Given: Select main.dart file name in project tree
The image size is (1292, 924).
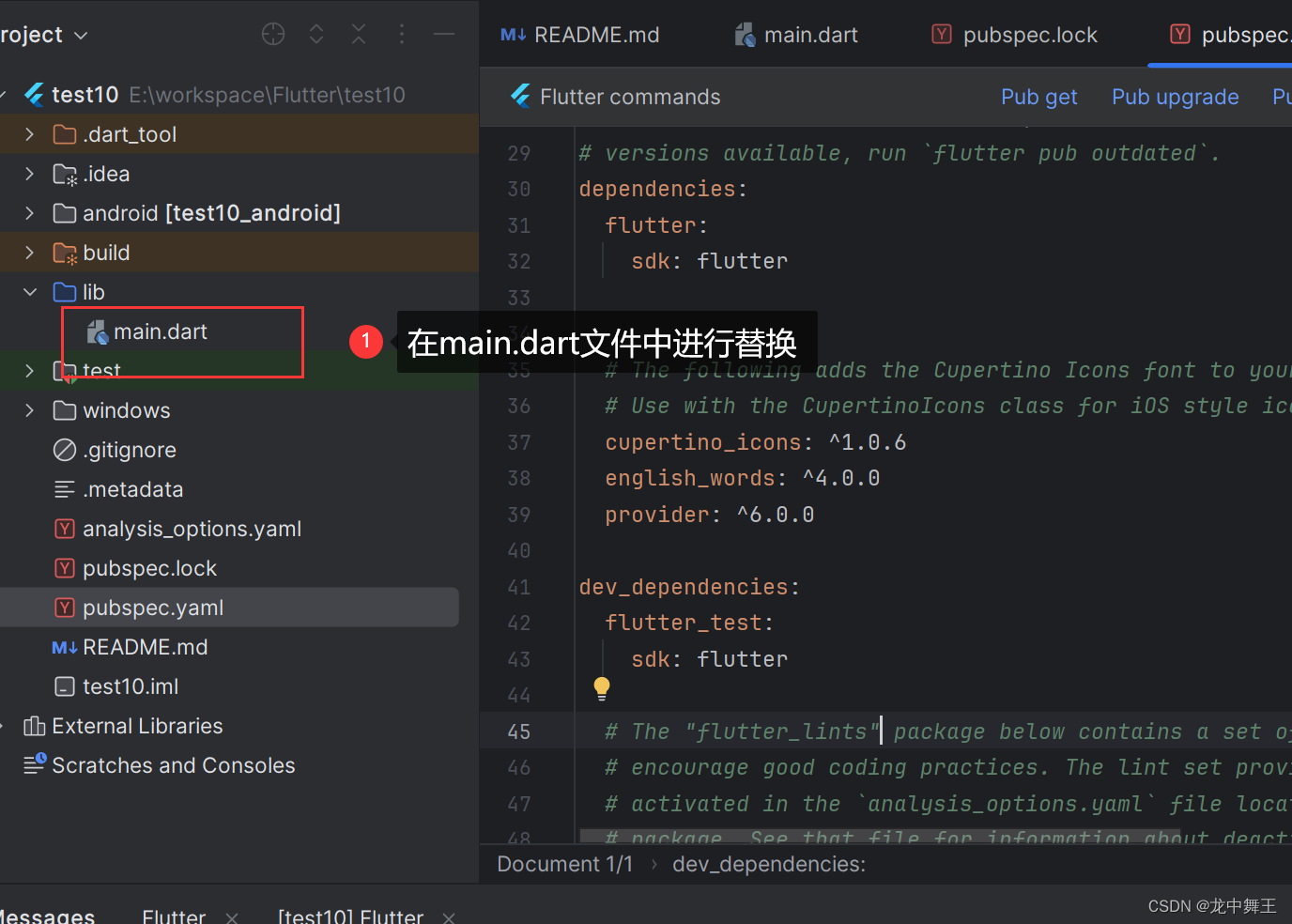Looking at the screenshot, I should [161, 331].
